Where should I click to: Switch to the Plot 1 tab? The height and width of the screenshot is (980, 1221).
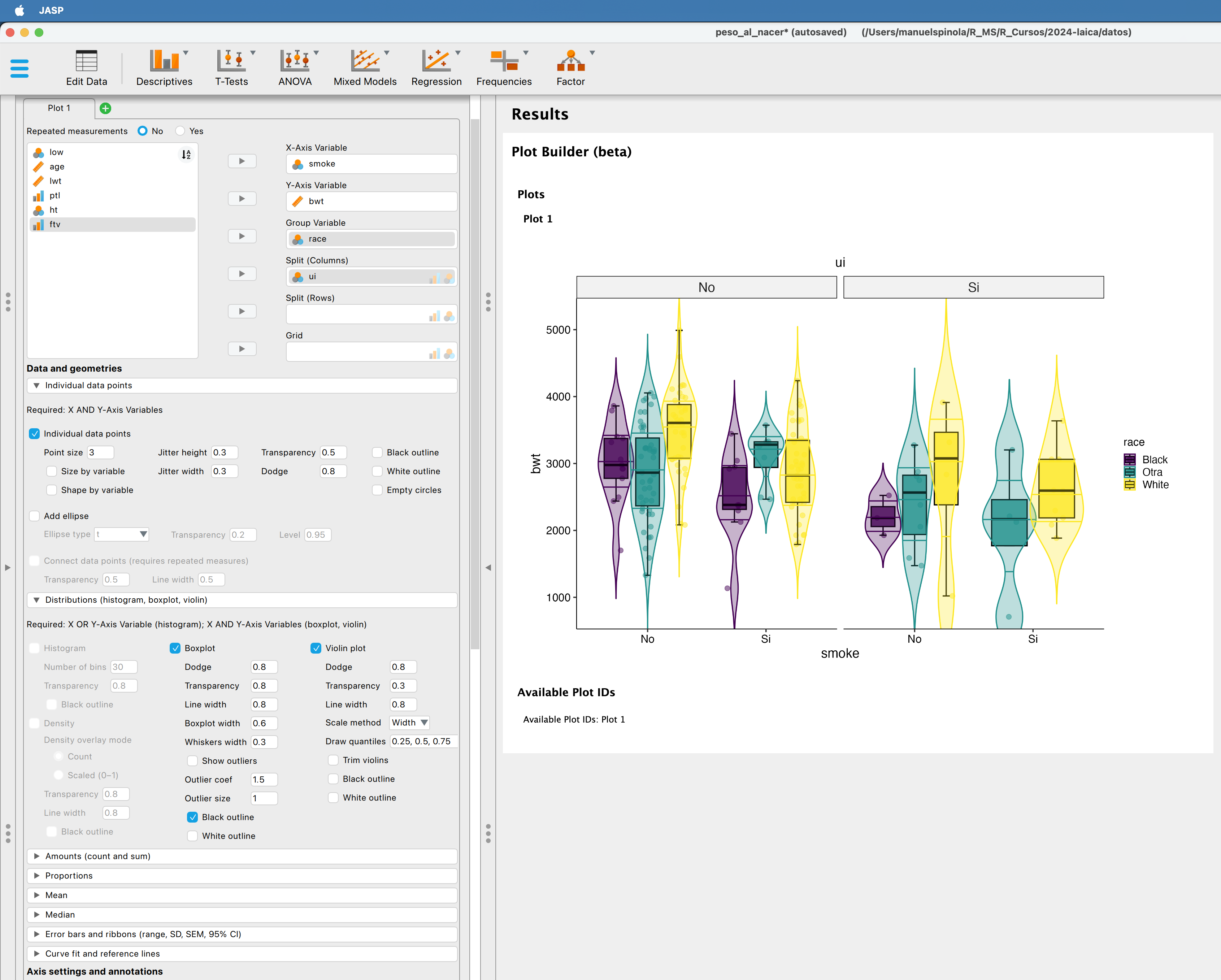pyautogui.click(x=59, y=108)
